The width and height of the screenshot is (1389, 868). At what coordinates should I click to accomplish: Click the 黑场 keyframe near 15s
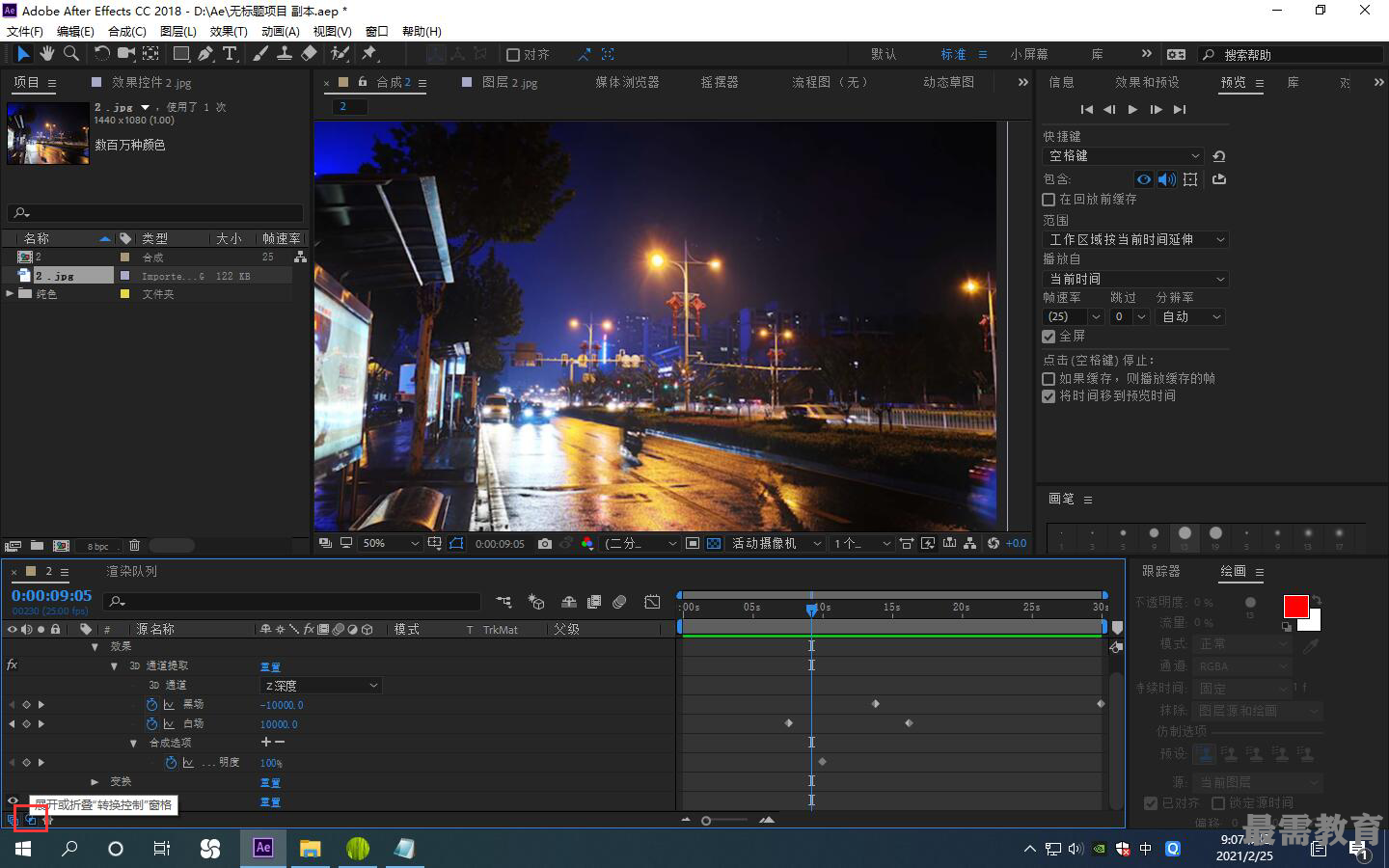[876, 704]
